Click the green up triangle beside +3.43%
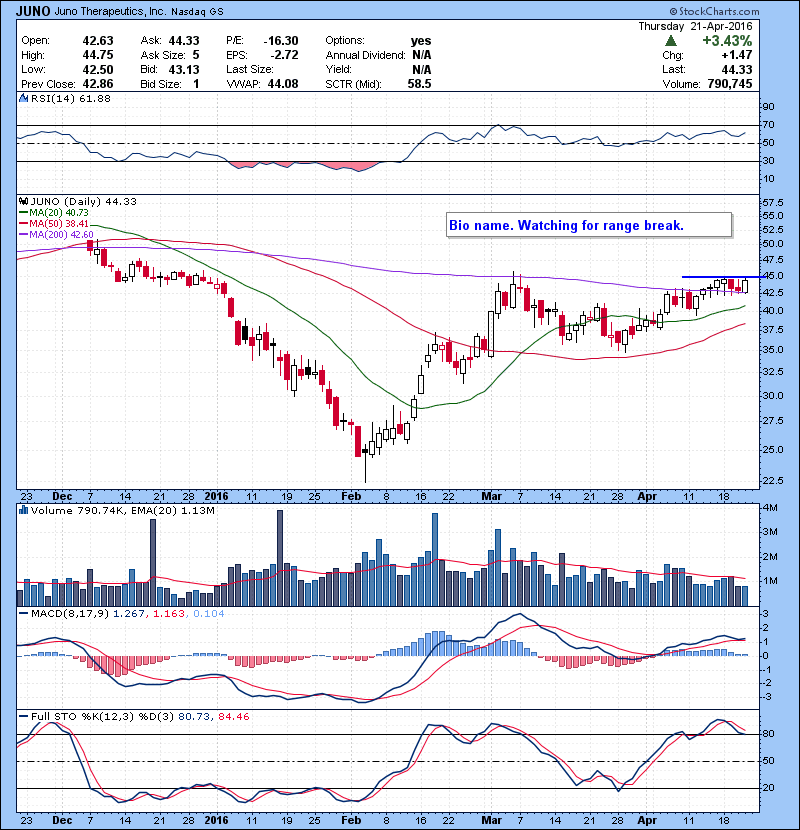 pos(671,41)
